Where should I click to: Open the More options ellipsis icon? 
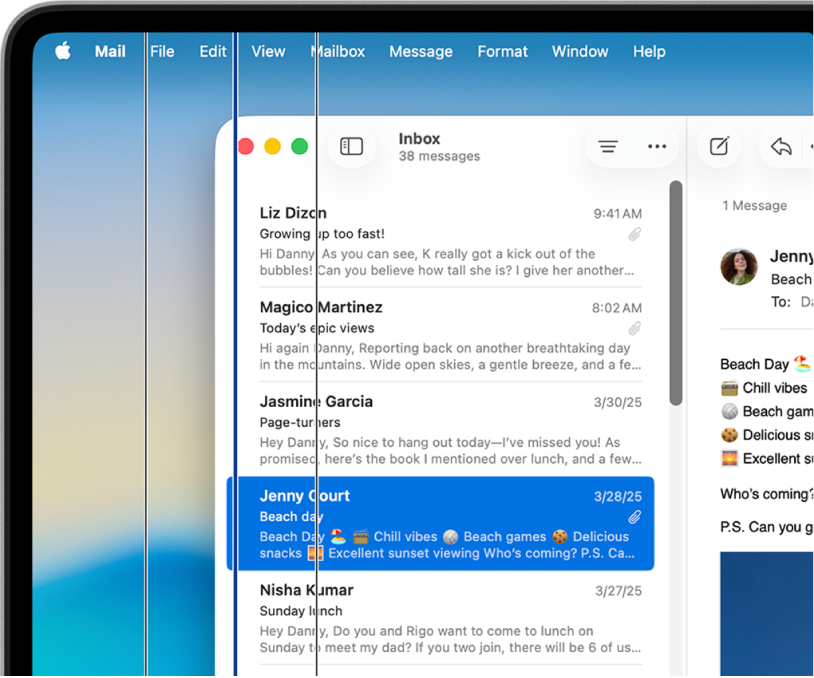pyautogui.click(x=657, y=146)
